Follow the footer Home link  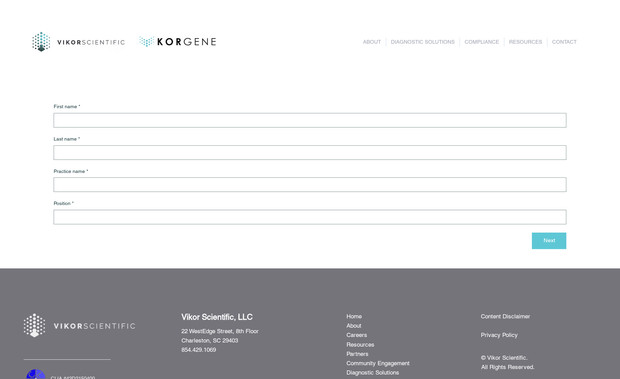pyautogui.click(x=354, y=317)
